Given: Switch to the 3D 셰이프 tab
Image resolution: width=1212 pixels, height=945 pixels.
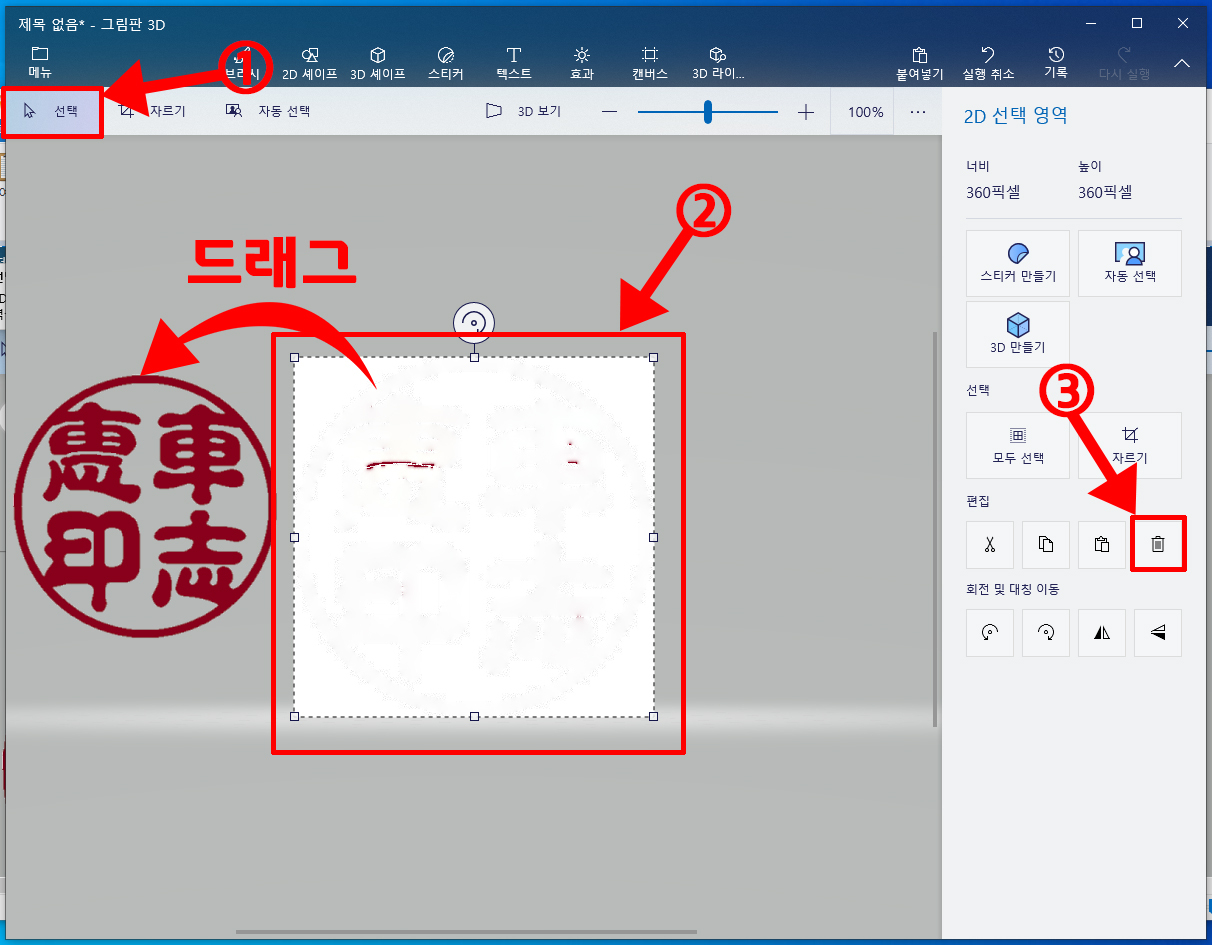Looking at the screenshot, I should click(x=378, y=62).
